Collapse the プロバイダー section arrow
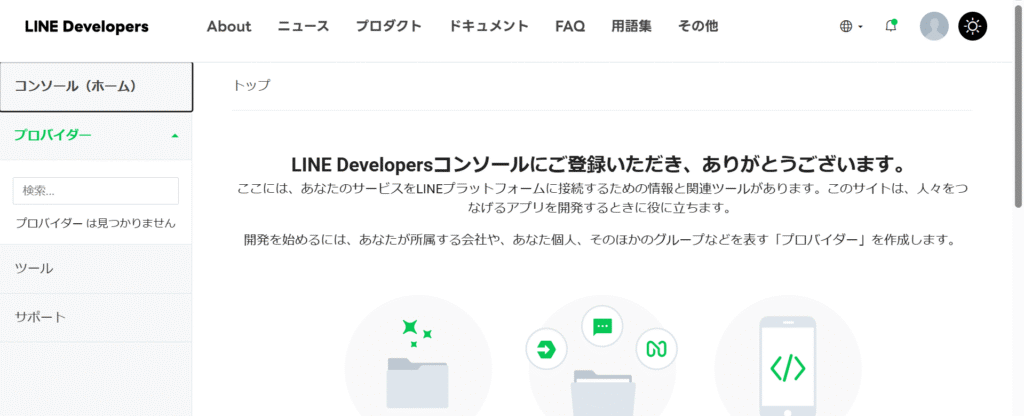Screen dimensions: 1024x416 tap(174, 136)
